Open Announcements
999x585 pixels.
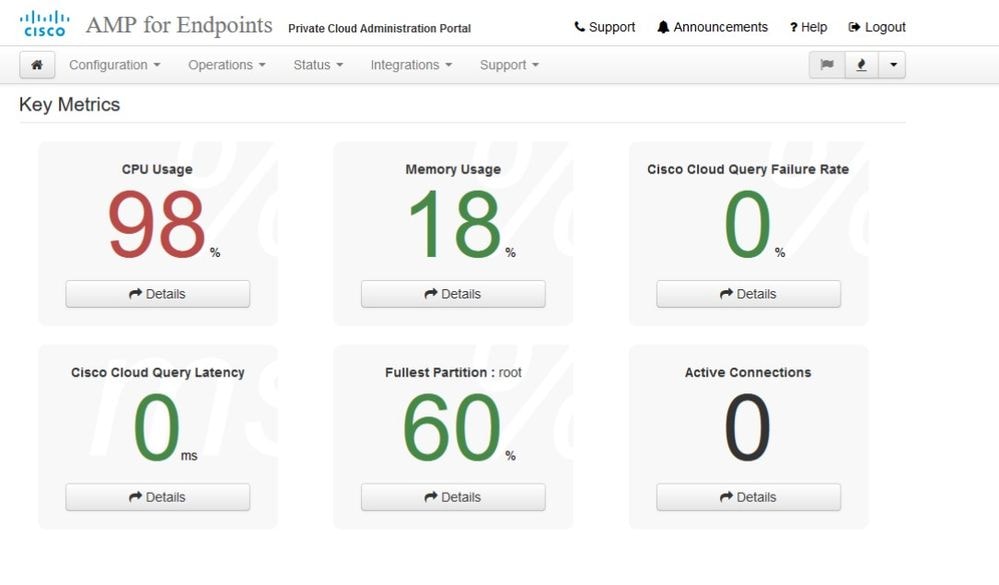point(712,27)
